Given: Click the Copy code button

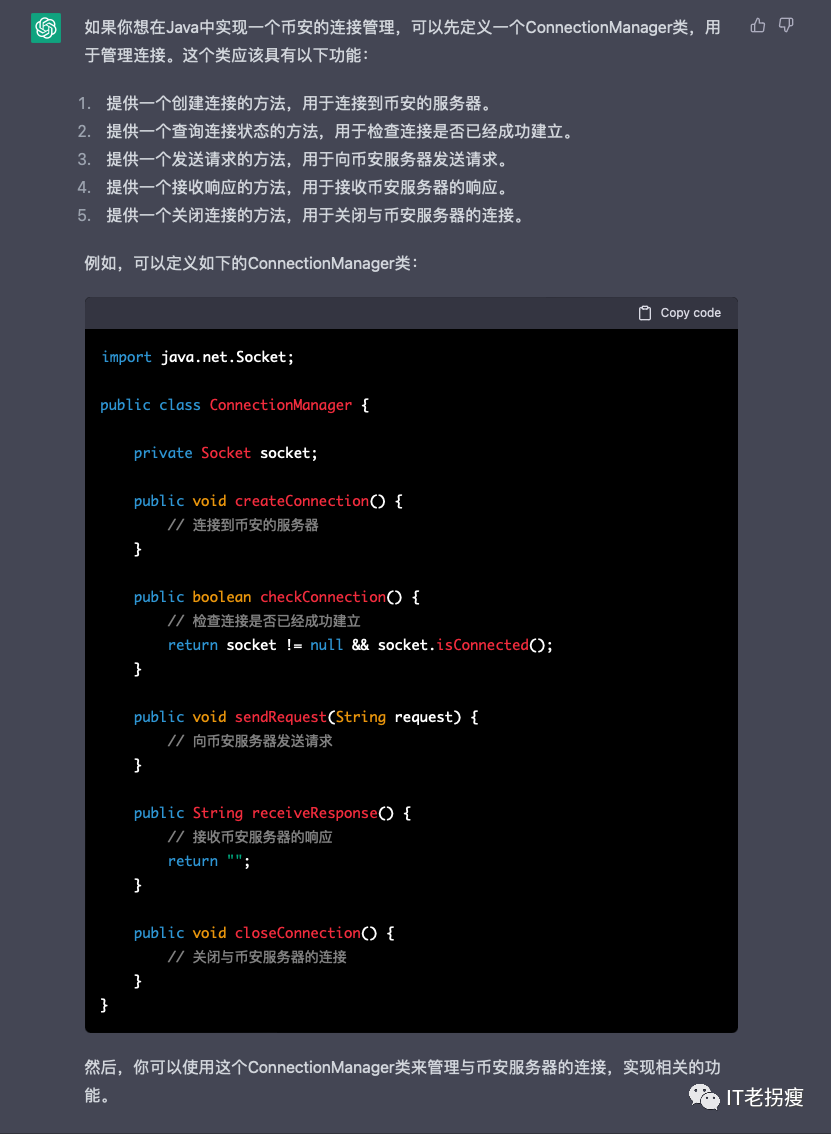Looking at the screenshot, I should coord(680,312).
